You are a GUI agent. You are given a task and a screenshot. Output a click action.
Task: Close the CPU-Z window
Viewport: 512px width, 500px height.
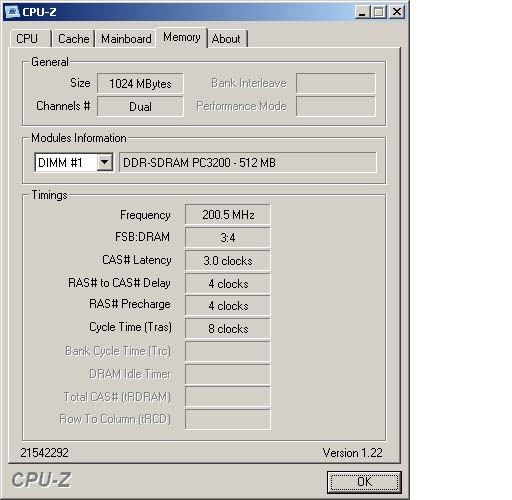pyautogui.click(x=397, y=12)
